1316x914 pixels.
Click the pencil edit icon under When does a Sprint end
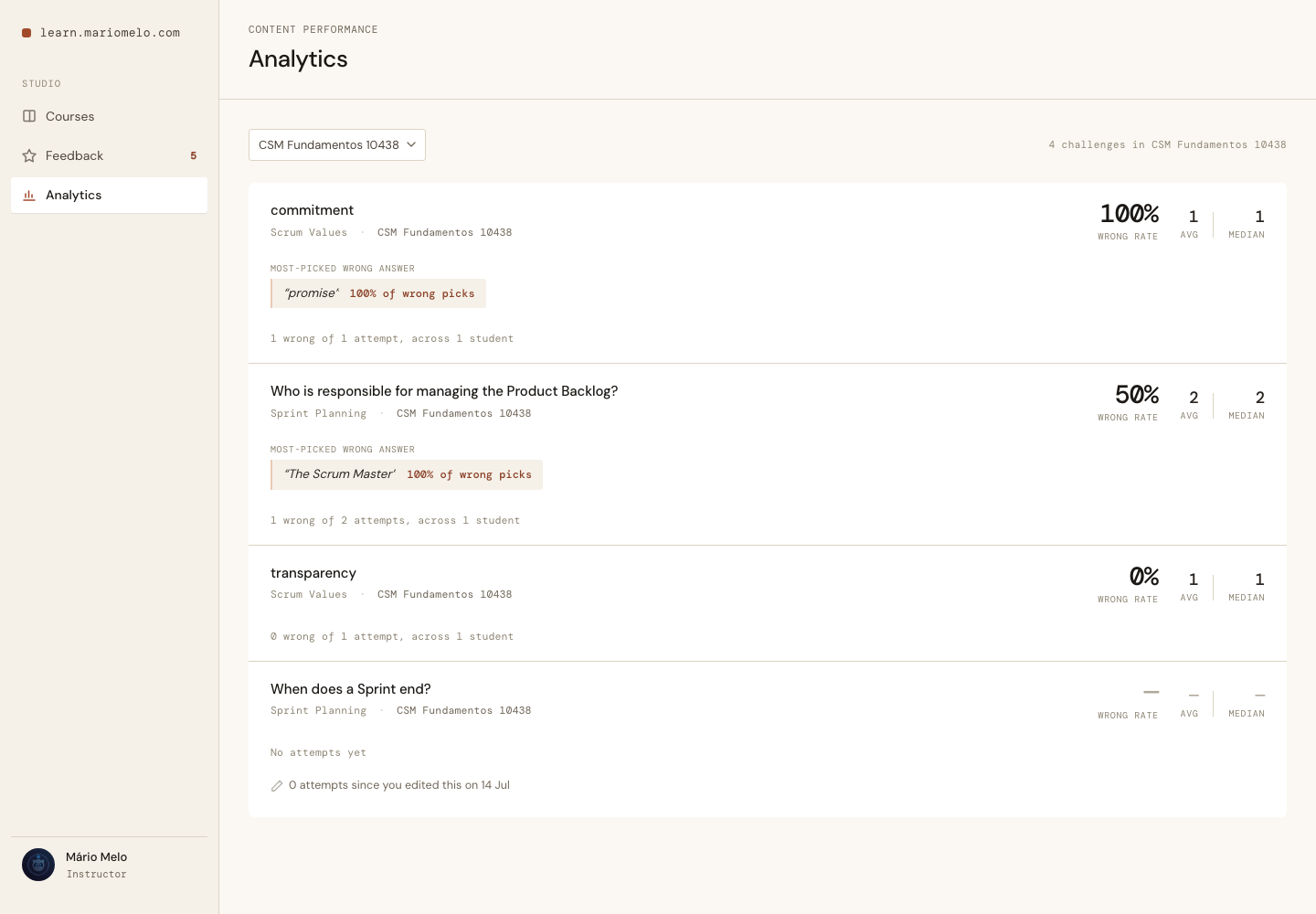coord(277,786)
